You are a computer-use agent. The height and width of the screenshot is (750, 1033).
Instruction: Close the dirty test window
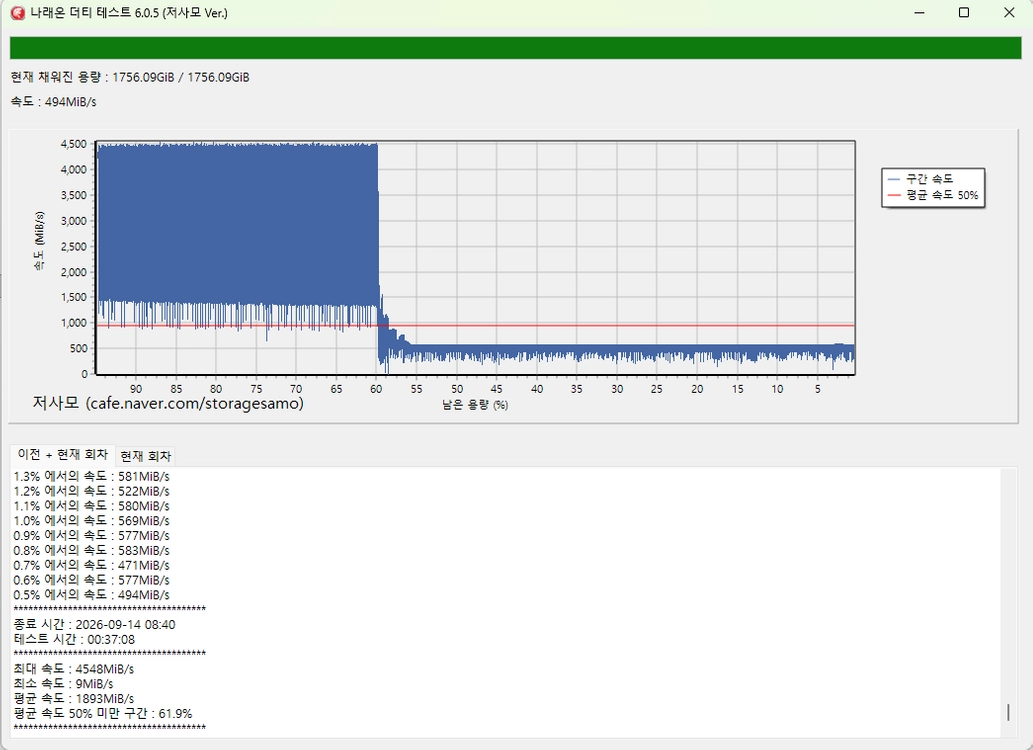click(x=1009, y=13)
